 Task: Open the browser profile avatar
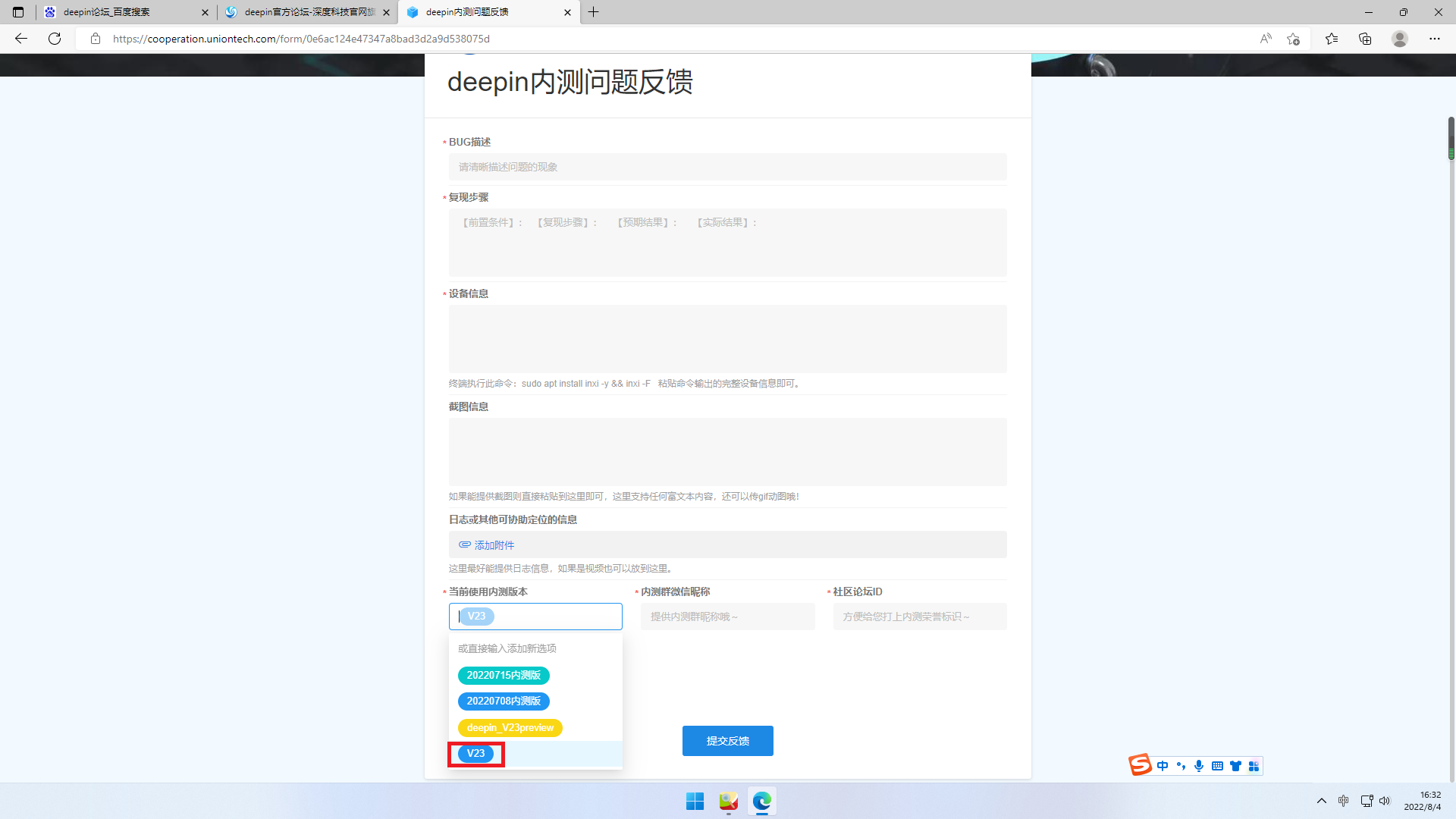click(x=1400, y=39)
